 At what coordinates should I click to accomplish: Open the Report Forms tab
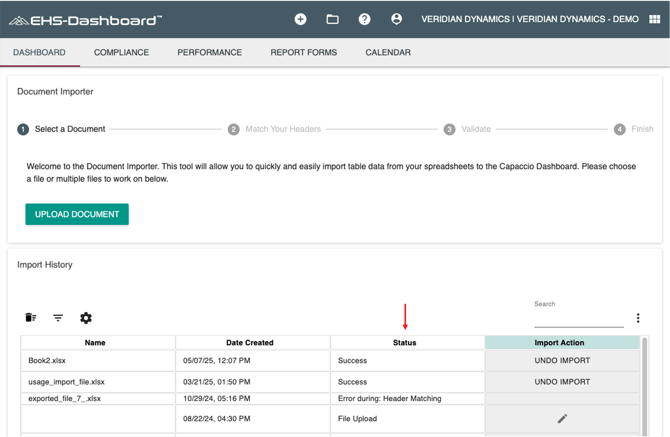click(x=303, y=52)
